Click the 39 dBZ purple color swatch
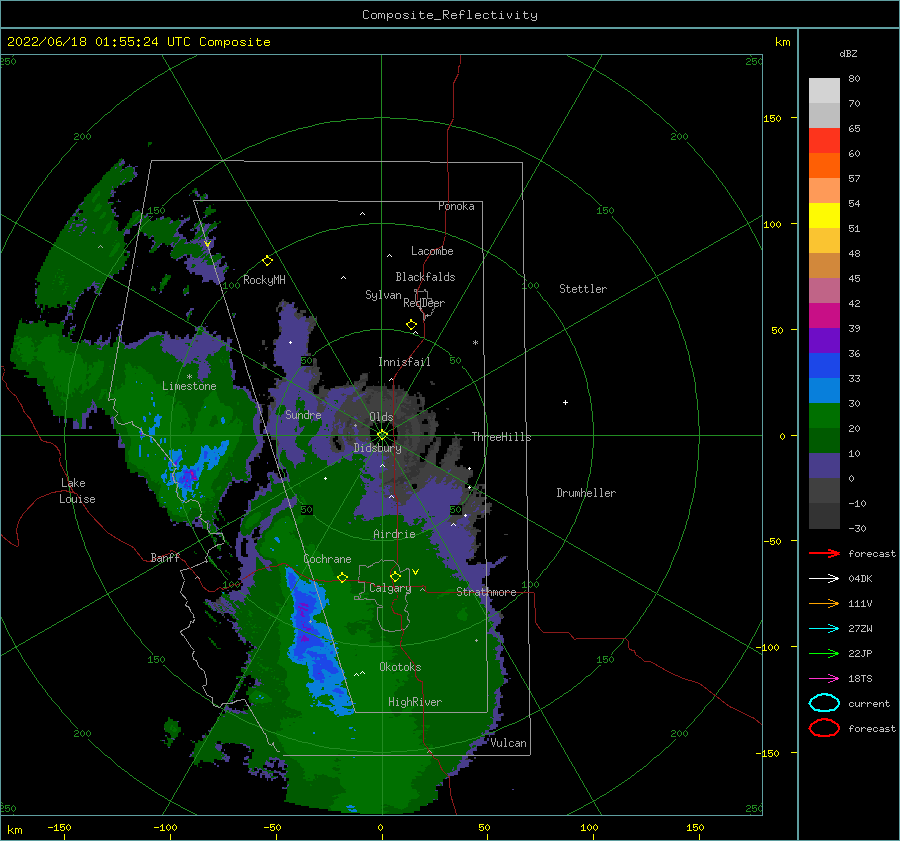Viewport: 900px width, 841px height. (824, 340)
